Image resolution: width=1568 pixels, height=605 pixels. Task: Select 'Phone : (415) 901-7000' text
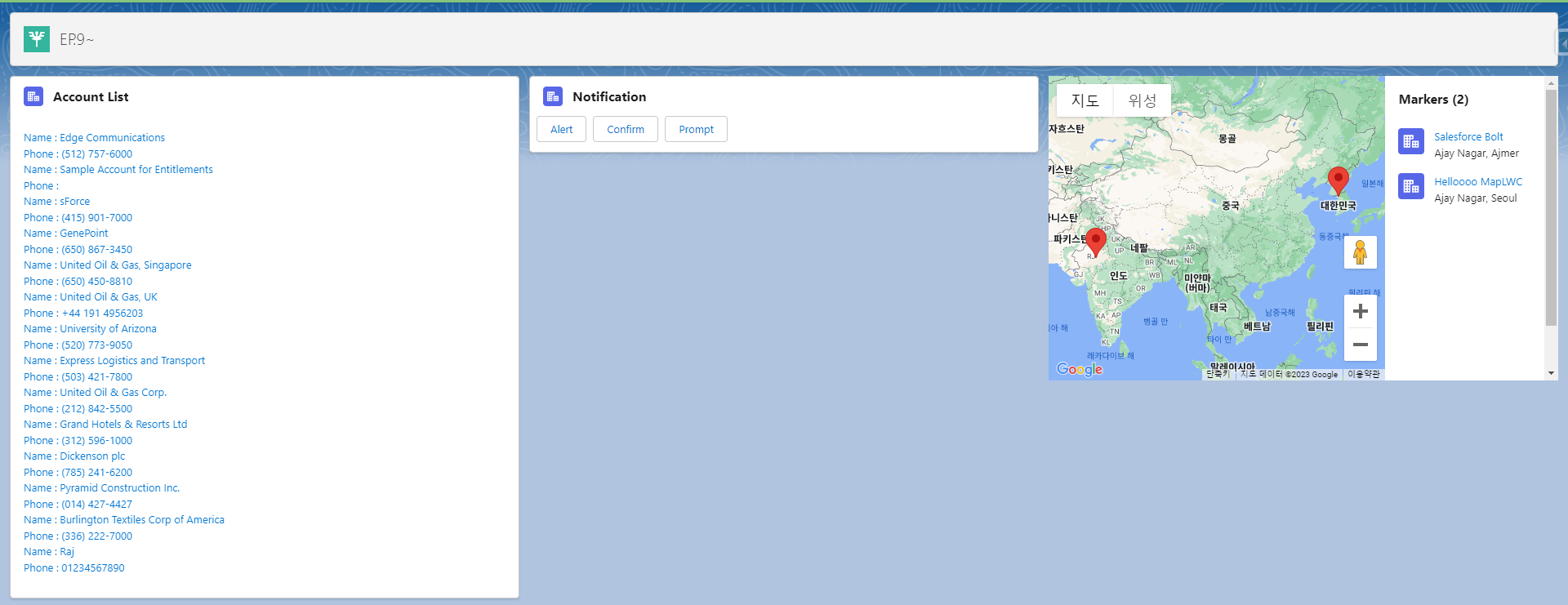tap(78, 217)
